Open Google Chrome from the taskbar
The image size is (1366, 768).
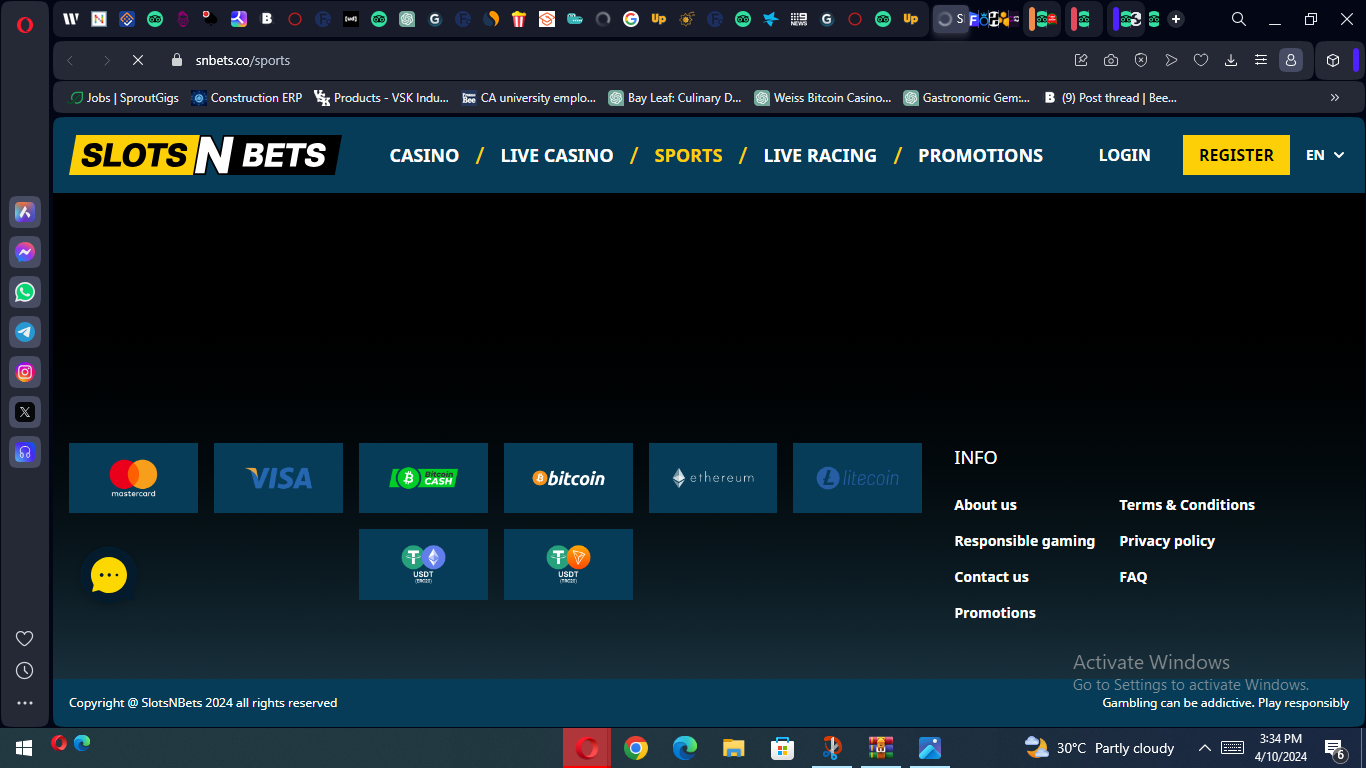click(x=636, y=748)
